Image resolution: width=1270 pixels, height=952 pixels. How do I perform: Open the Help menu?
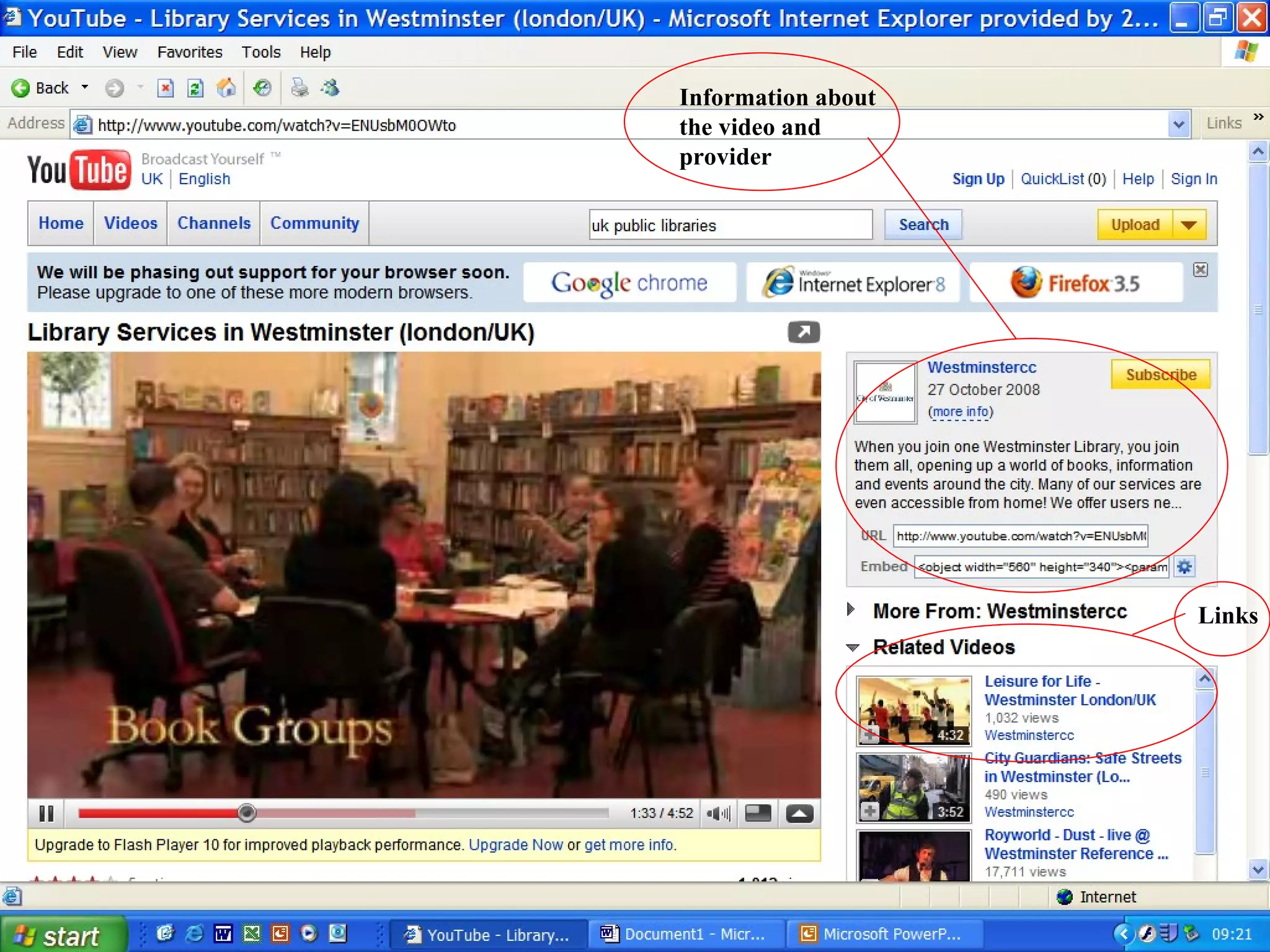click(x=315, y=52)
